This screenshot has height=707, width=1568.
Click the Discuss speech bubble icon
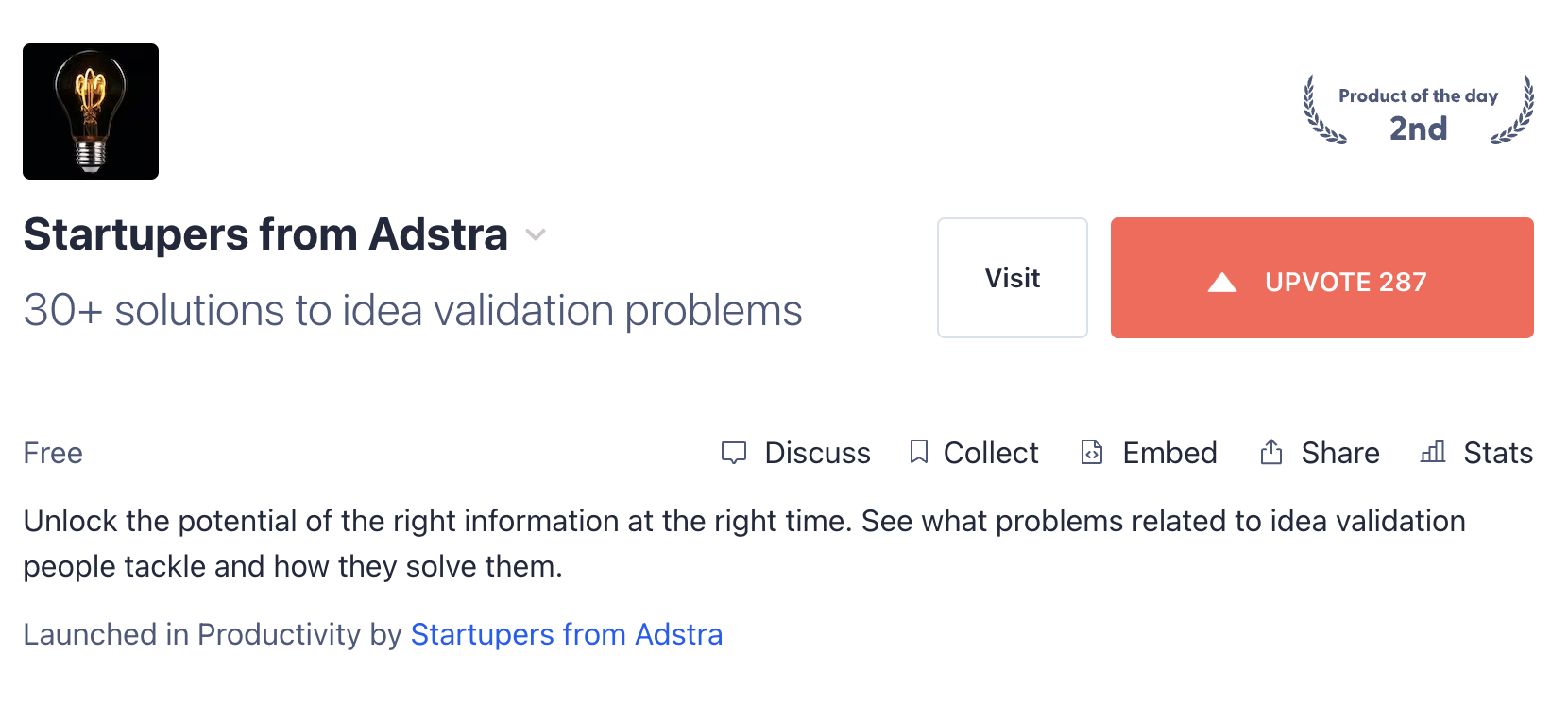[x=734, y=453]
